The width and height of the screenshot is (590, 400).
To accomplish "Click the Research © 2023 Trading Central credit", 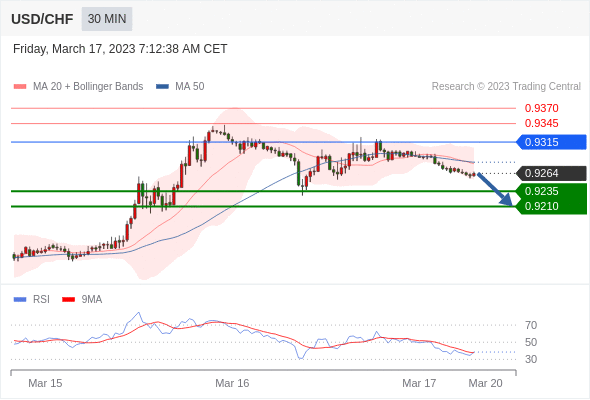I will pos(506,87).
